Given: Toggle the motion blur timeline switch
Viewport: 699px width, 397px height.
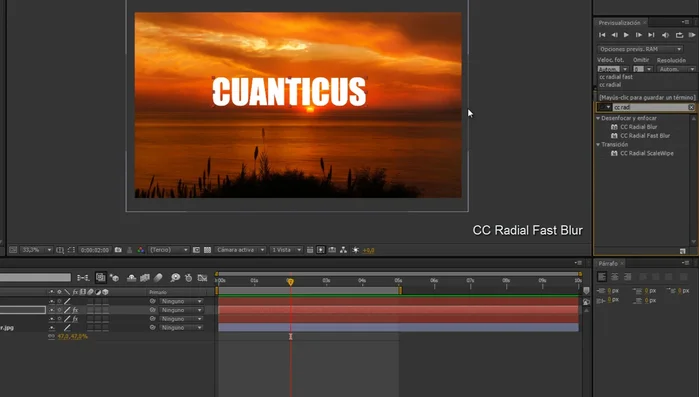Looking at the screenshot, I should point(158,278).
